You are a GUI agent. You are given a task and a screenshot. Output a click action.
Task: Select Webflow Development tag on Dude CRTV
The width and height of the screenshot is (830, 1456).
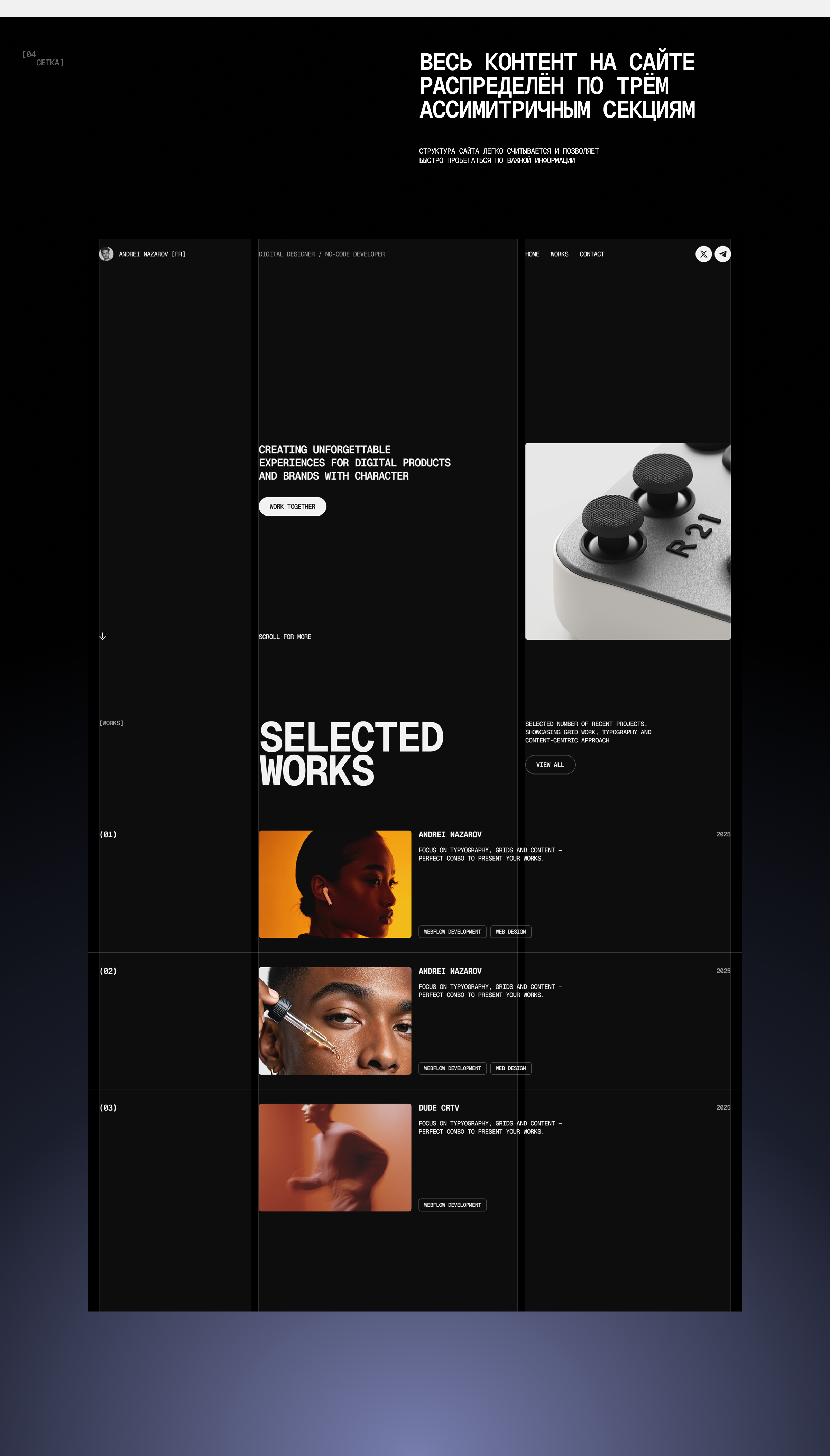453,1205
